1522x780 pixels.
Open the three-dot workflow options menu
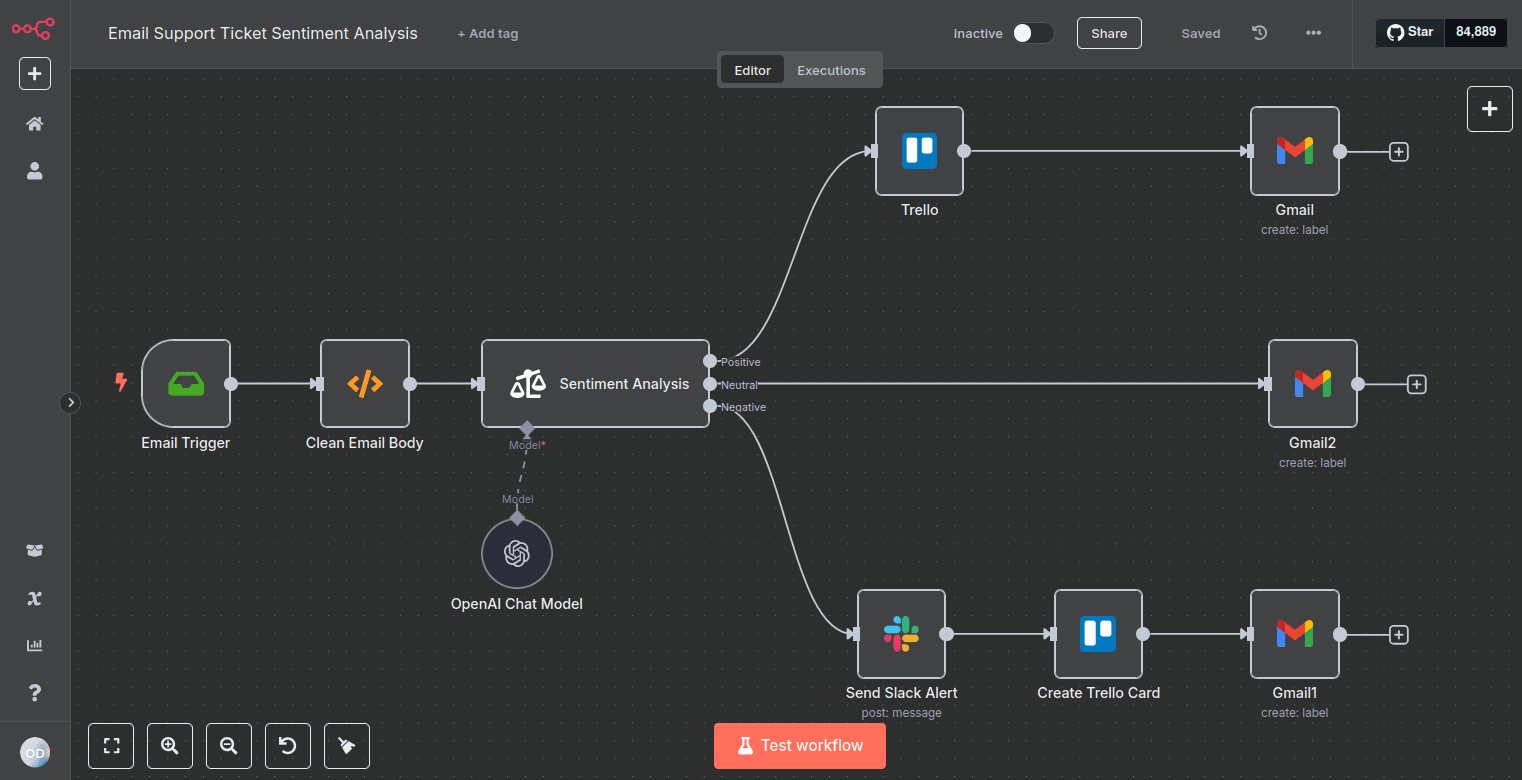[1313, 33]
